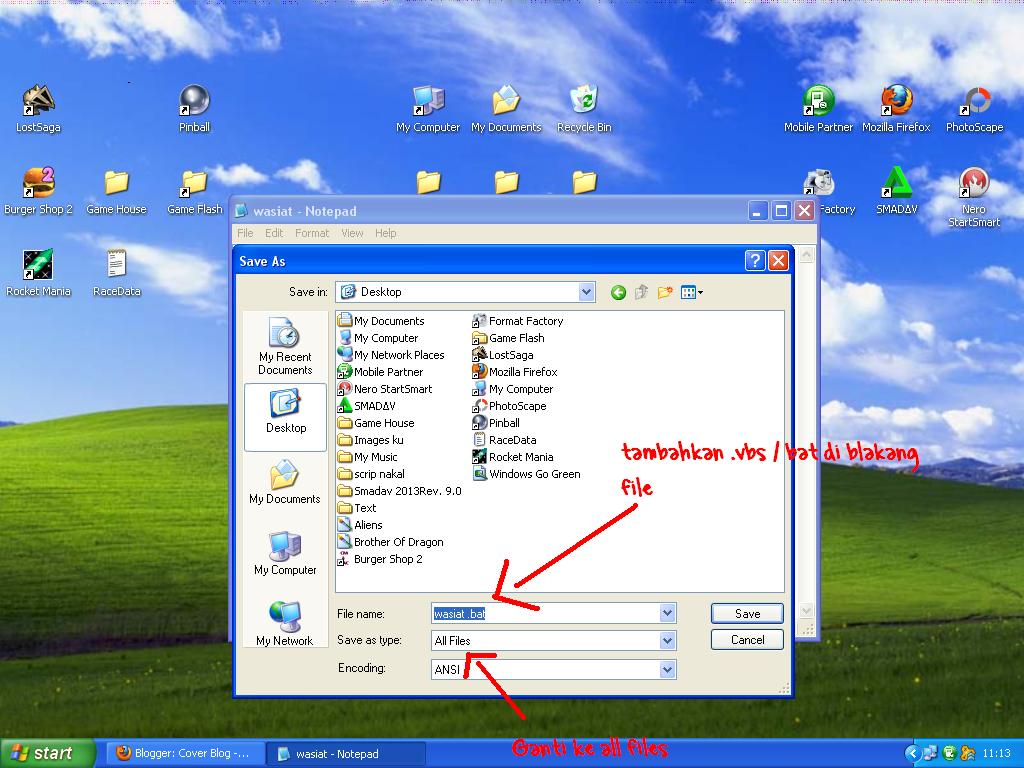Click the green Back navigation arrow
Viewport: 1024px width, 768px height.
(617, 291)
